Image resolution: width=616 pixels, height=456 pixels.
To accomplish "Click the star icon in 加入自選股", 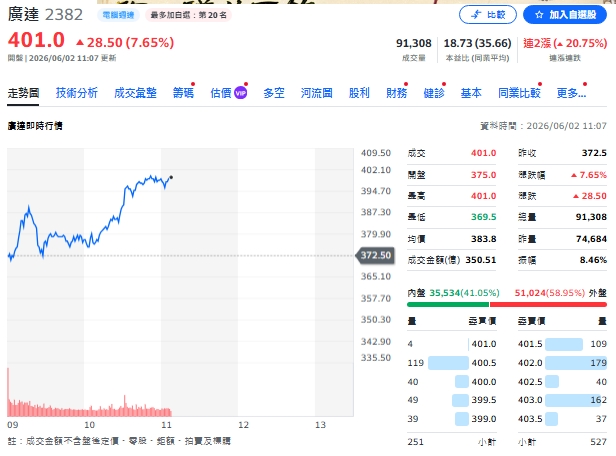I will pyautogui.click(x=539, y=15).
